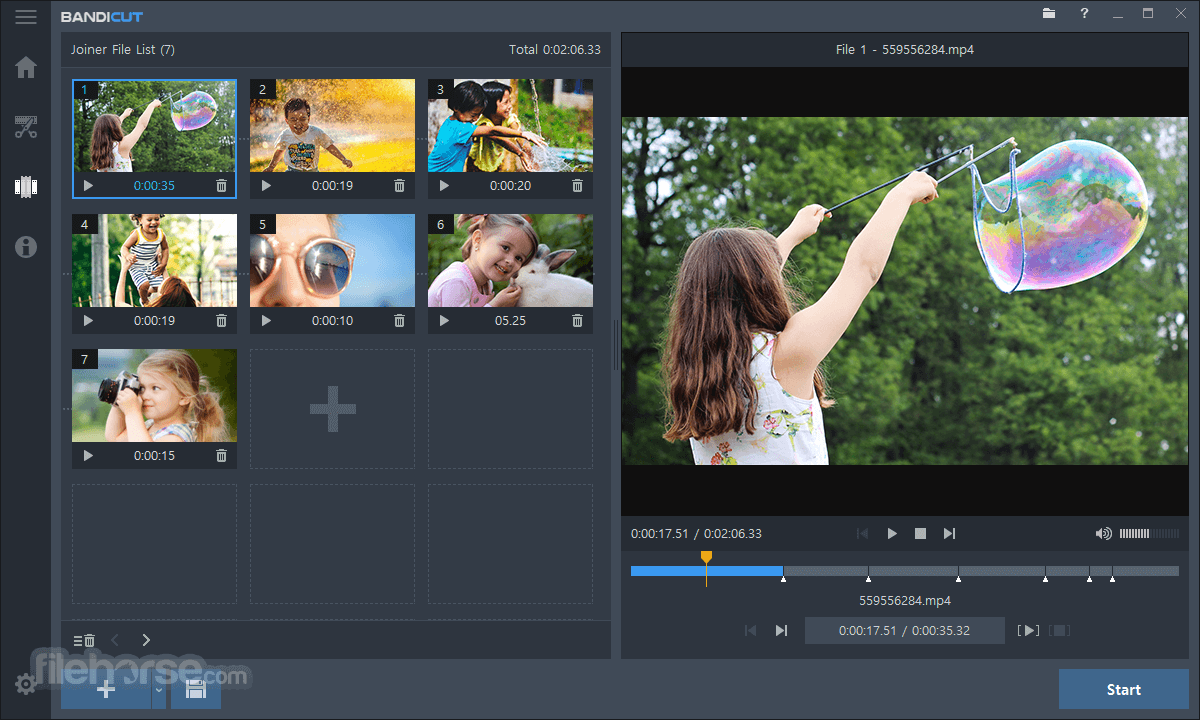Mute the preview speaker icon
Image resolution: width=1200 pixels, height=720 pixels.
tap(1104, 534)
